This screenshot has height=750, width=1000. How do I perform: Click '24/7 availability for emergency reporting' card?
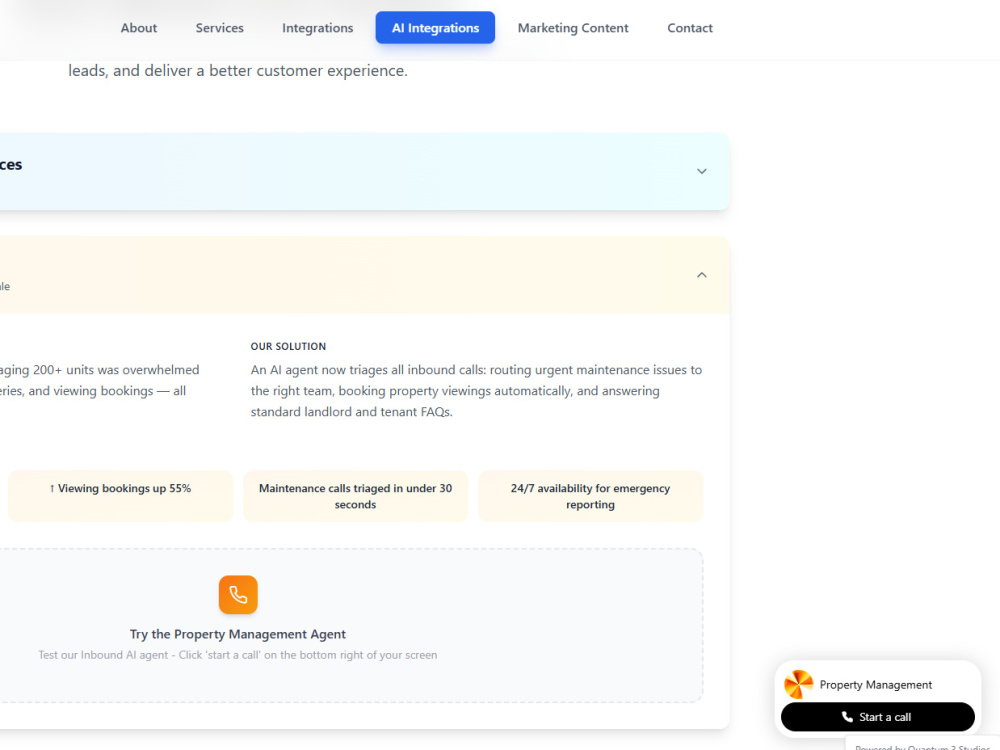591,496
